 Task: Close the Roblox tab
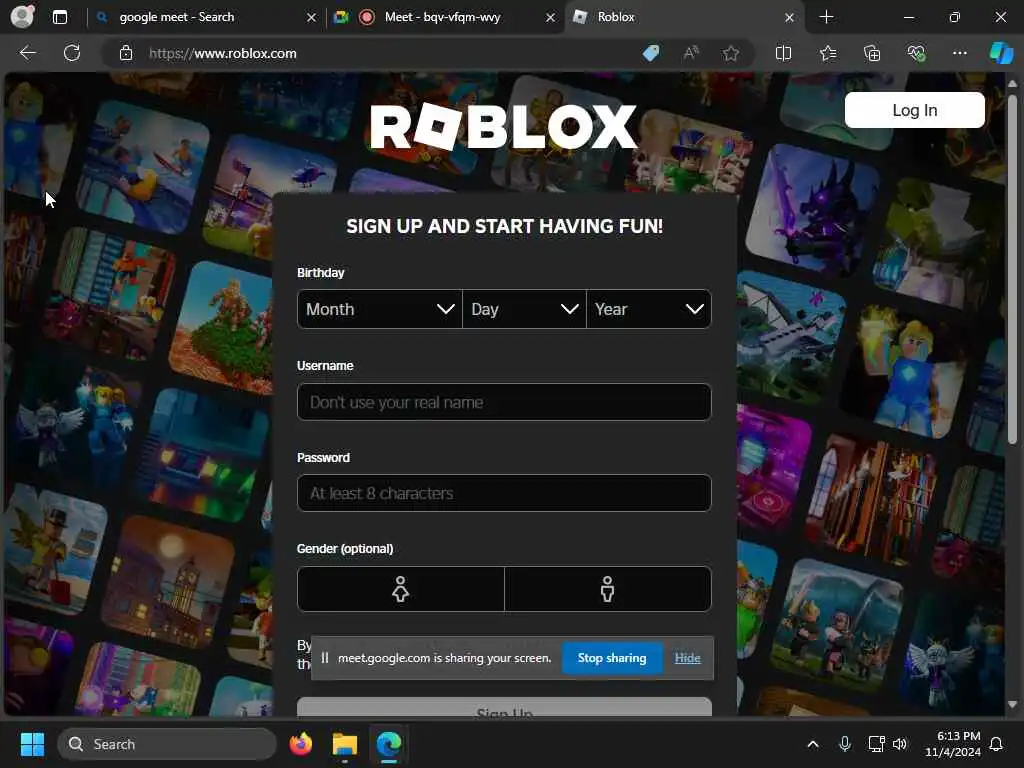pos(789,18)
